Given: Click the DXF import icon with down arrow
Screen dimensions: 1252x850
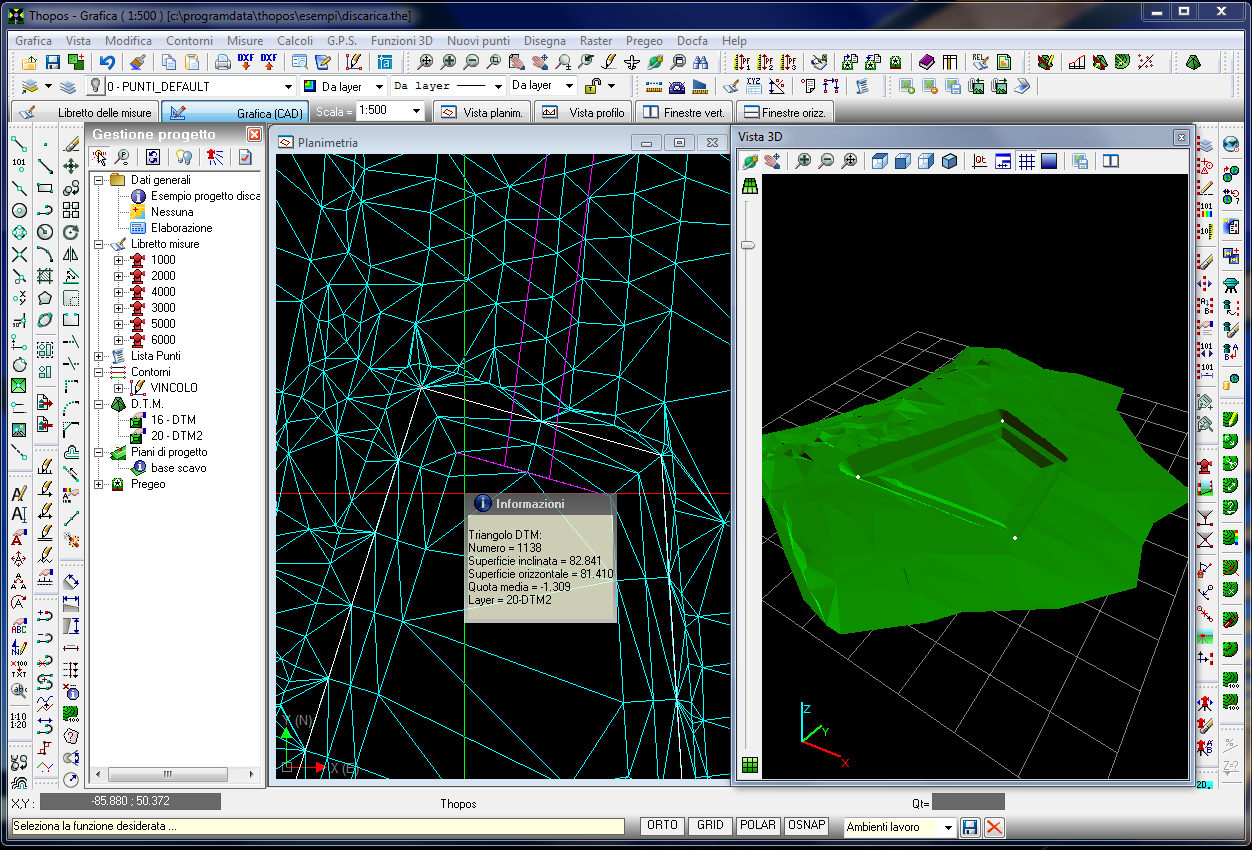Looking at the screenshot, I should coord(245,62).
